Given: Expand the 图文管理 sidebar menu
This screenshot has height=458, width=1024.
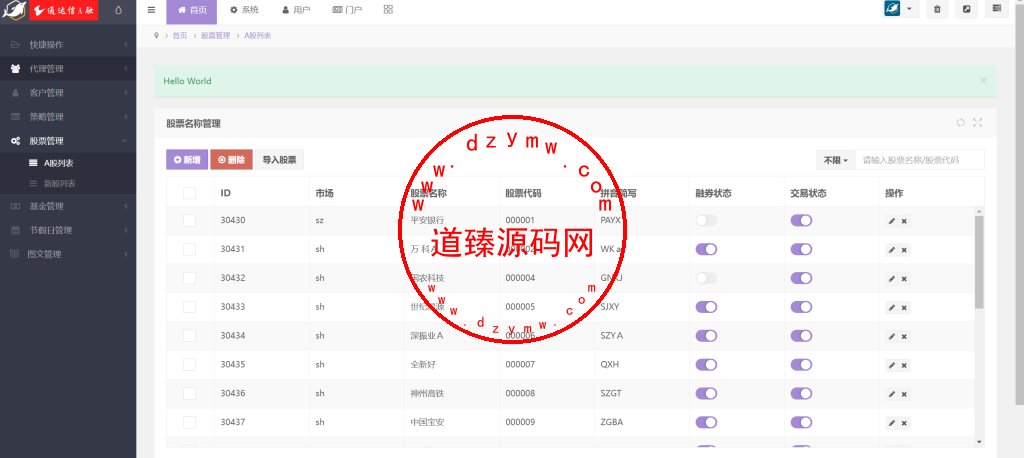Looking at the screenshot, I should click(68, 254).
